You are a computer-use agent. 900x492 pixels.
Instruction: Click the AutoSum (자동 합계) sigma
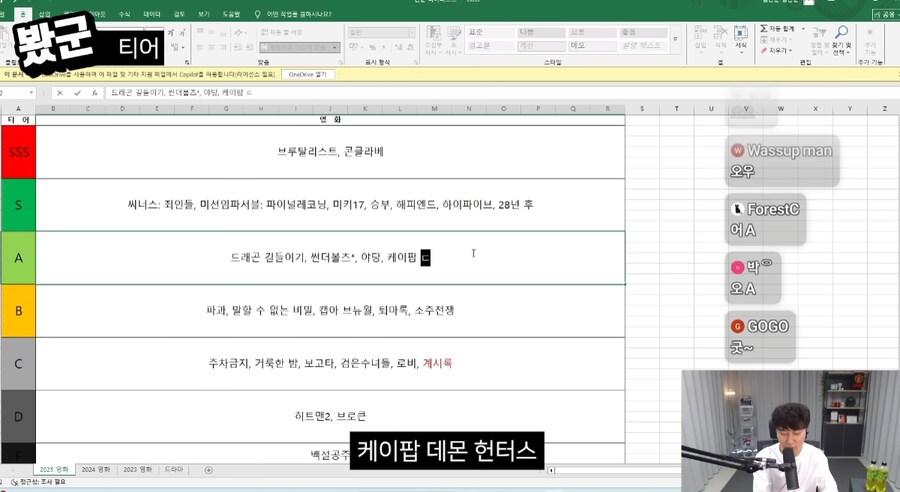(x=764, y=28)
